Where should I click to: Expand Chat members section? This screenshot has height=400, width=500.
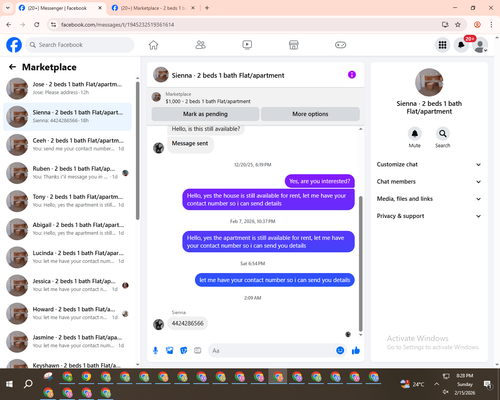[x=429, y=182]
